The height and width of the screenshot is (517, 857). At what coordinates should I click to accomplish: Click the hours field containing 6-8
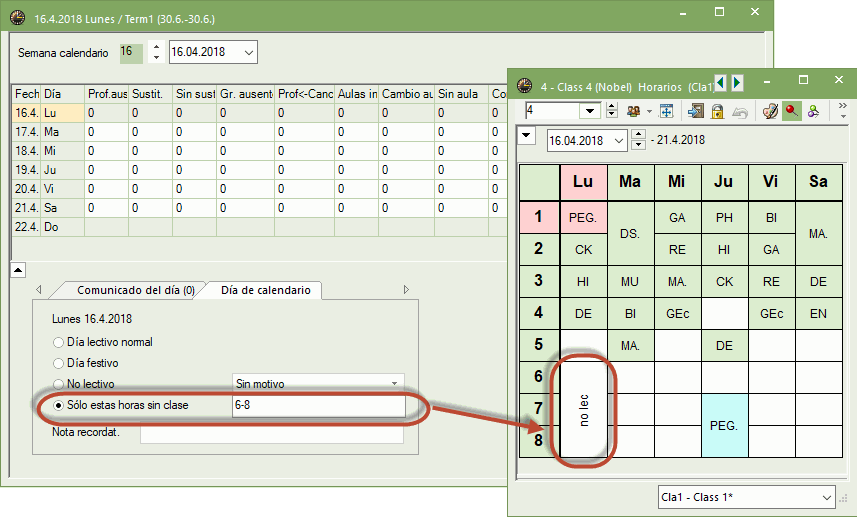coord(319,406)
